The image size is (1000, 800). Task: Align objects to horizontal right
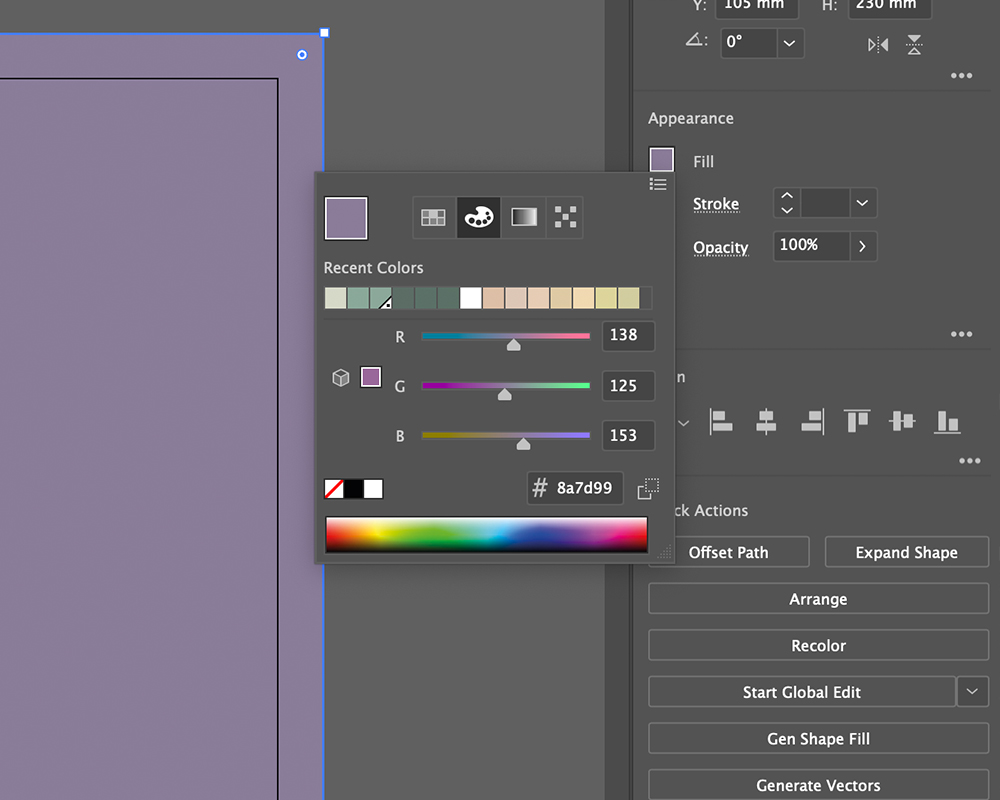(812, 422)
